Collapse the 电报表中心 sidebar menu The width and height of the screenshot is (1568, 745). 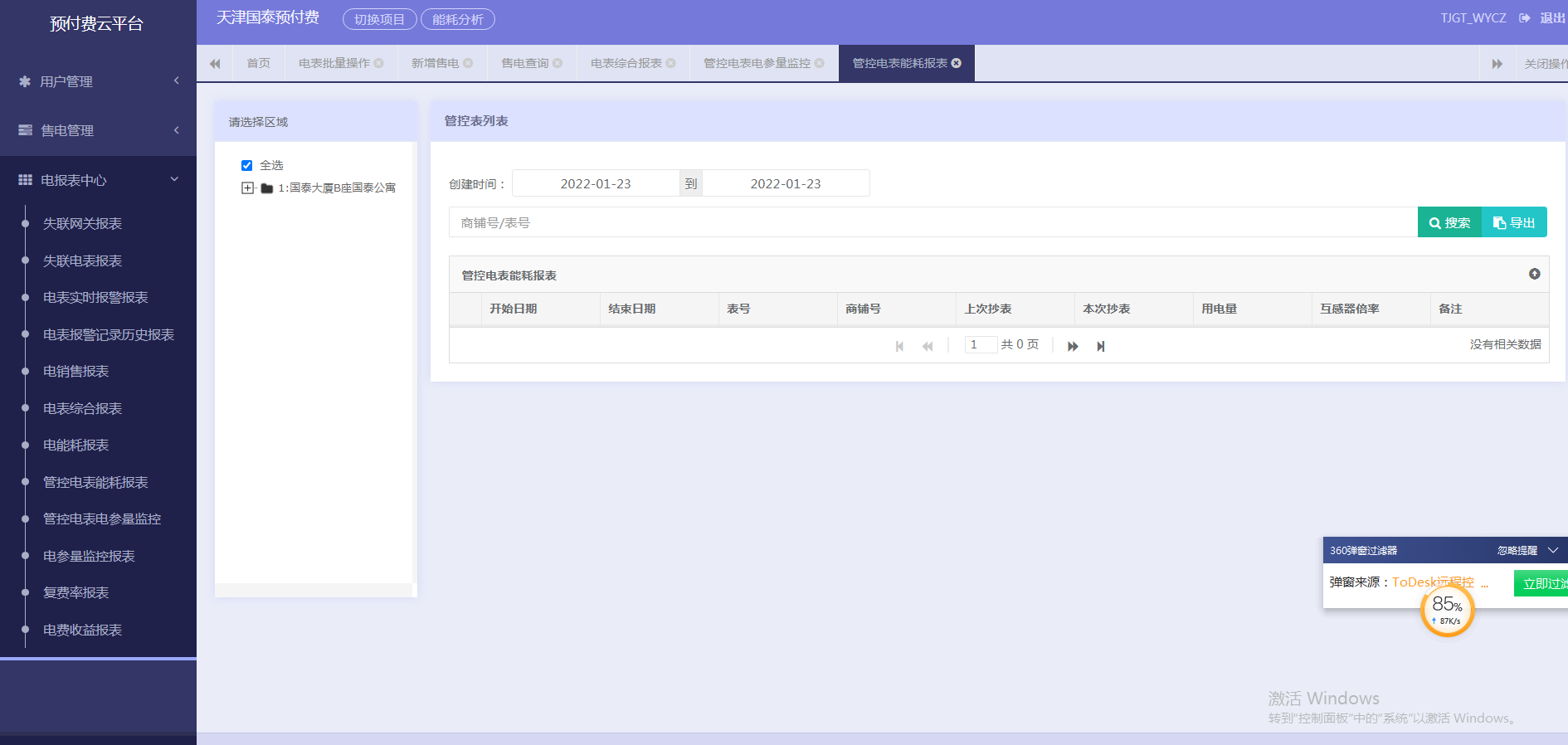coord(98,180)
